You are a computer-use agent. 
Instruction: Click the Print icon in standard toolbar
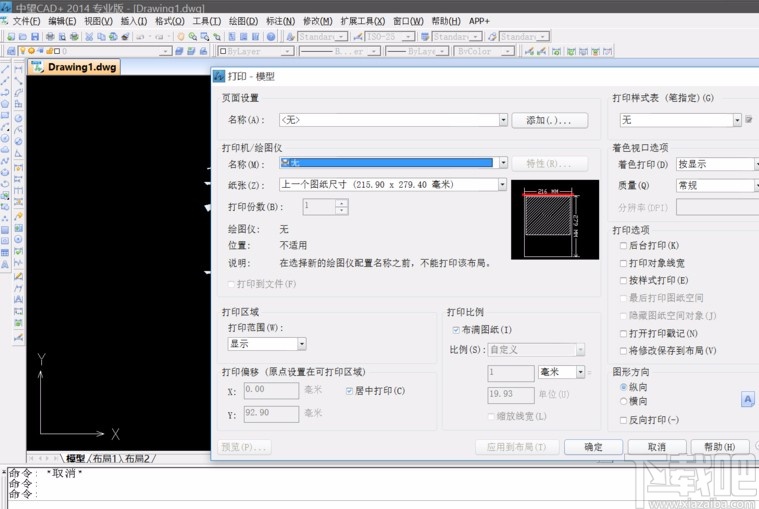(50, 36)
